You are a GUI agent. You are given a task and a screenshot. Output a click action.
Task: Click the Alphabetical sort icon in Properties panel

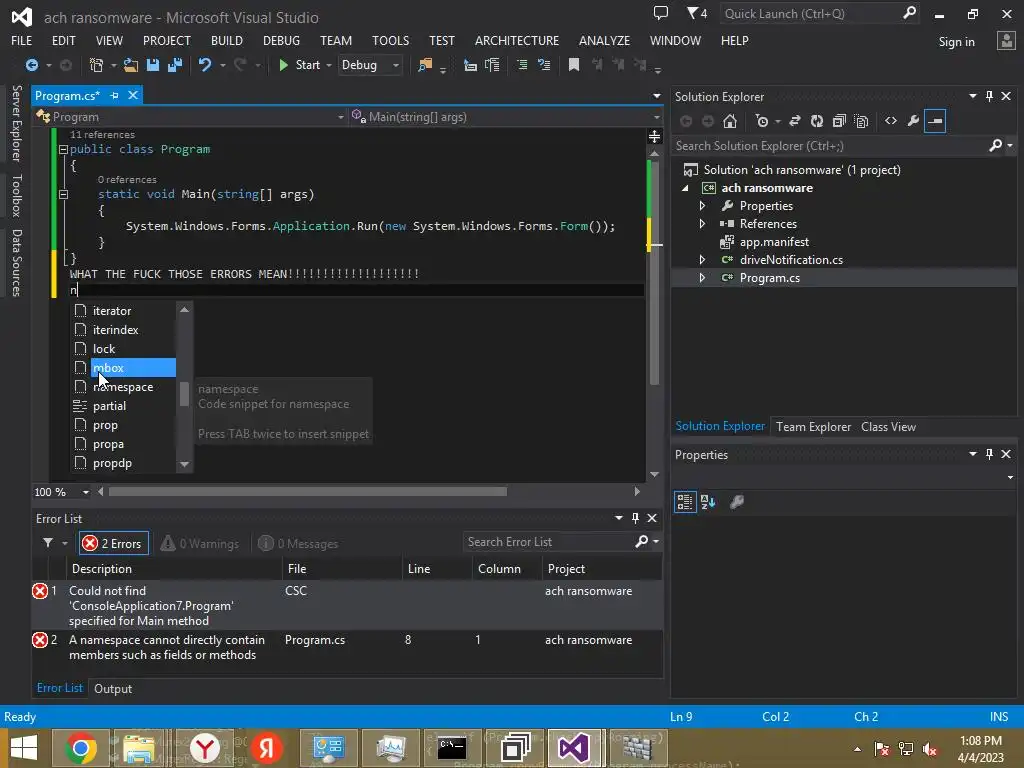pyautogui.click(x=708, y=502)
